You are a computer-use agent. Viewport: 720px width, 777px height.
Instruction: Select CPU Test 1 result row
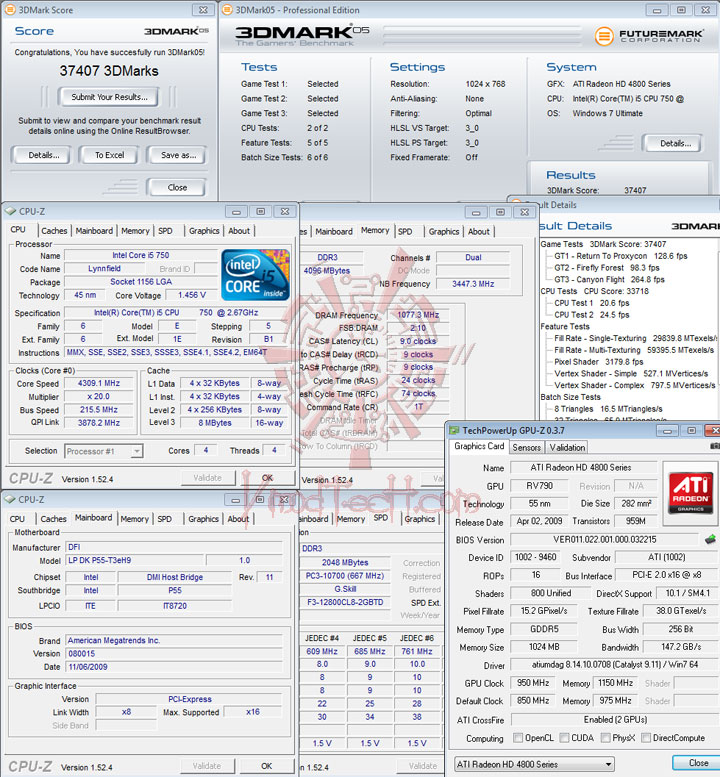click(x=592, y=303)
